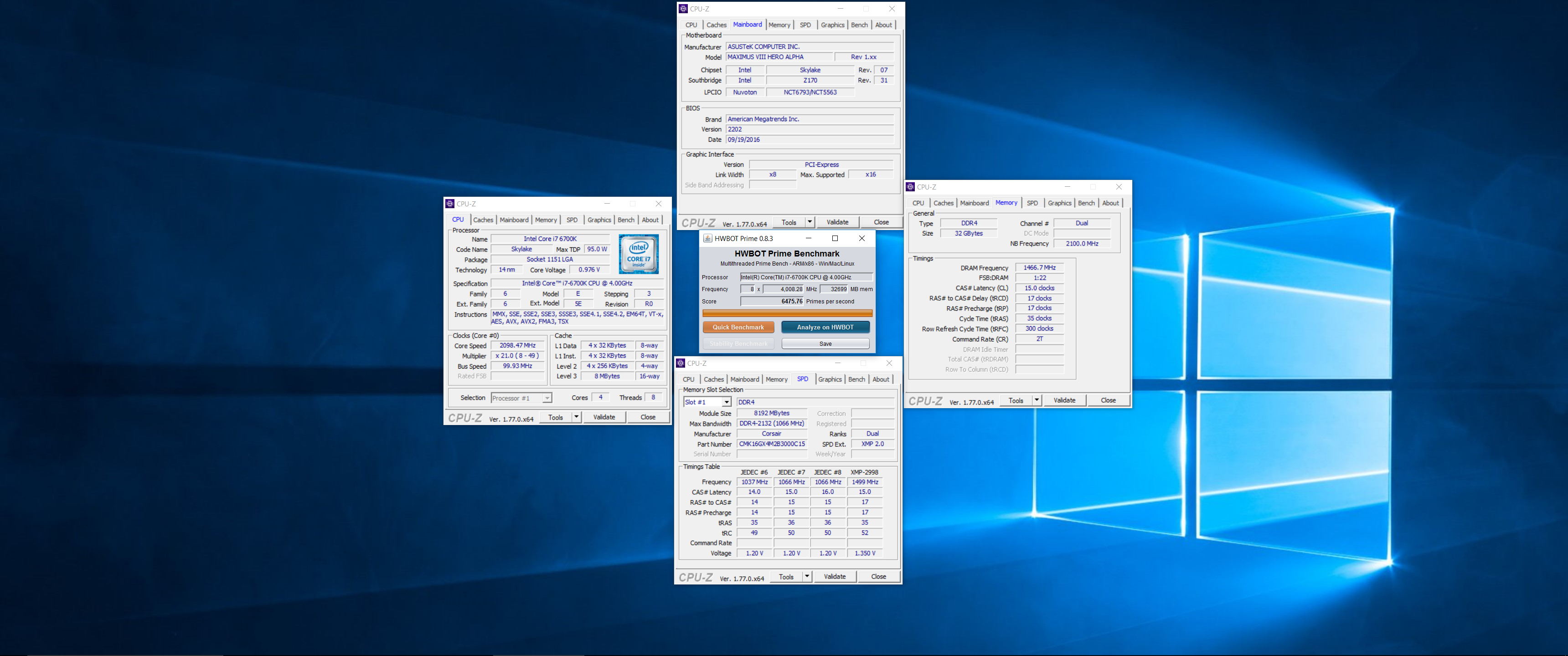Open the Processor #1 selection dropdown

(547, 398)
